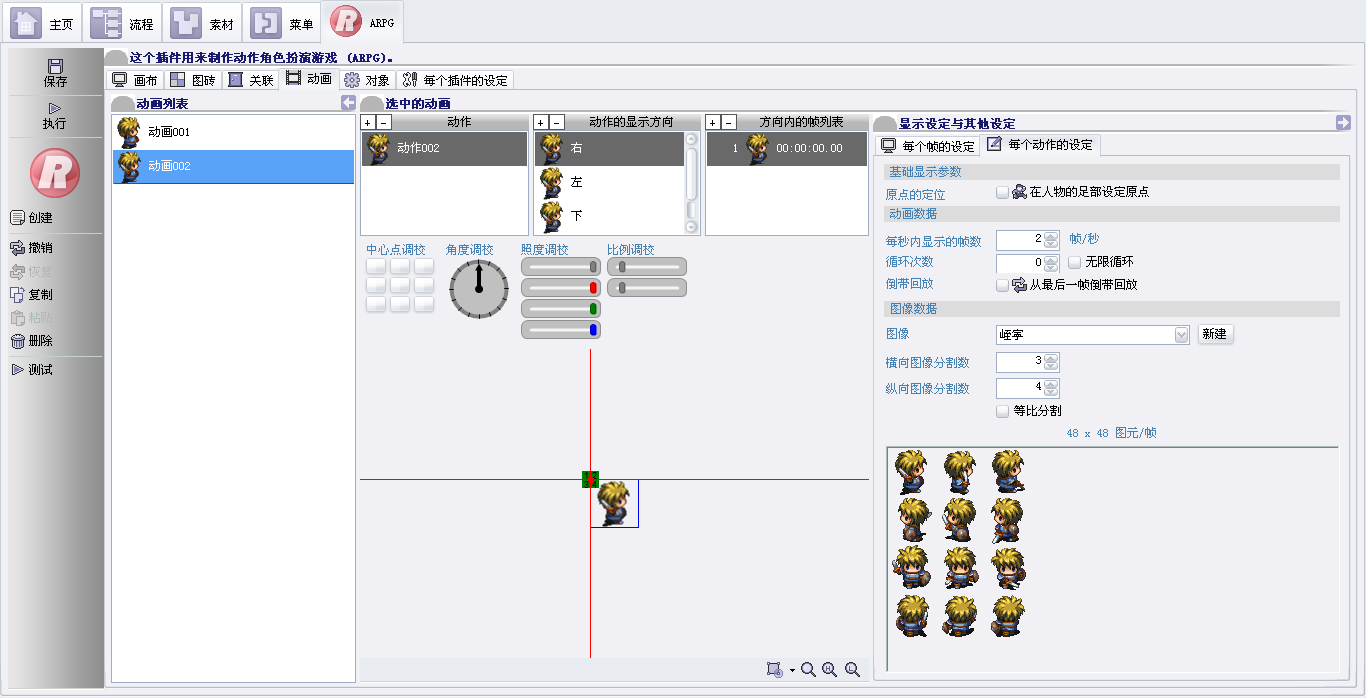Click the selection frame tool icon below the canvas
Screen dimensions: 1366x698
tap(774, 670)
